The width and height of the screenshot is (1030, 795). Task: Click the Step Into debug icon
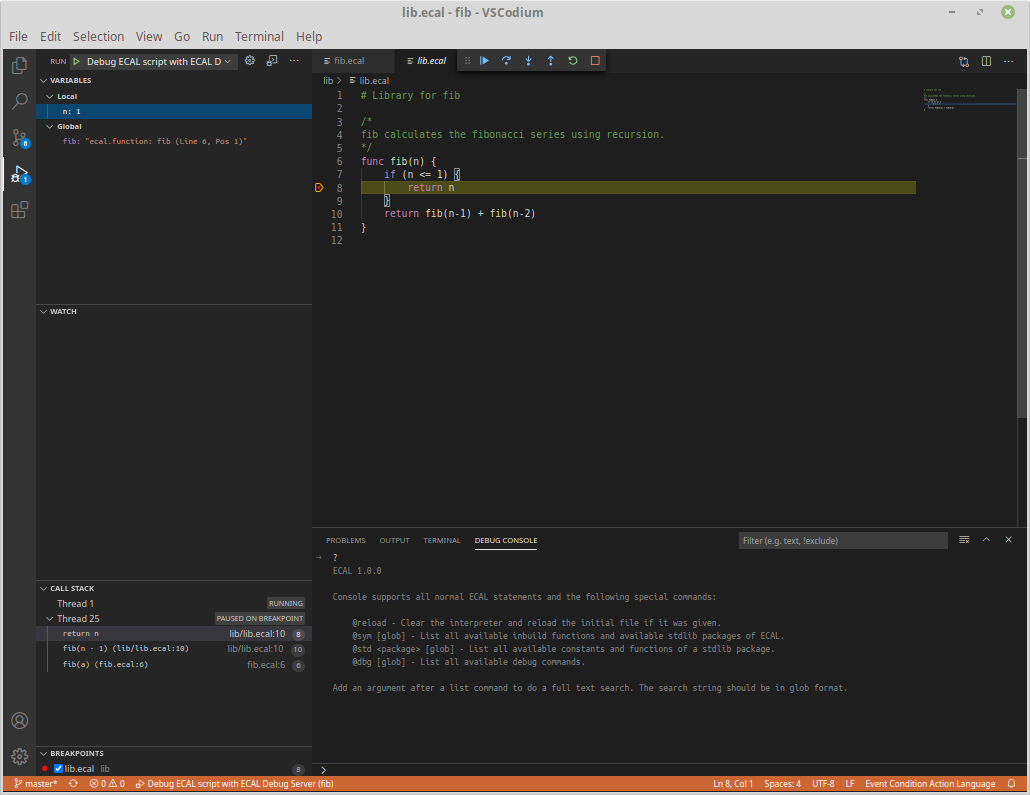[x=528, y=61]
